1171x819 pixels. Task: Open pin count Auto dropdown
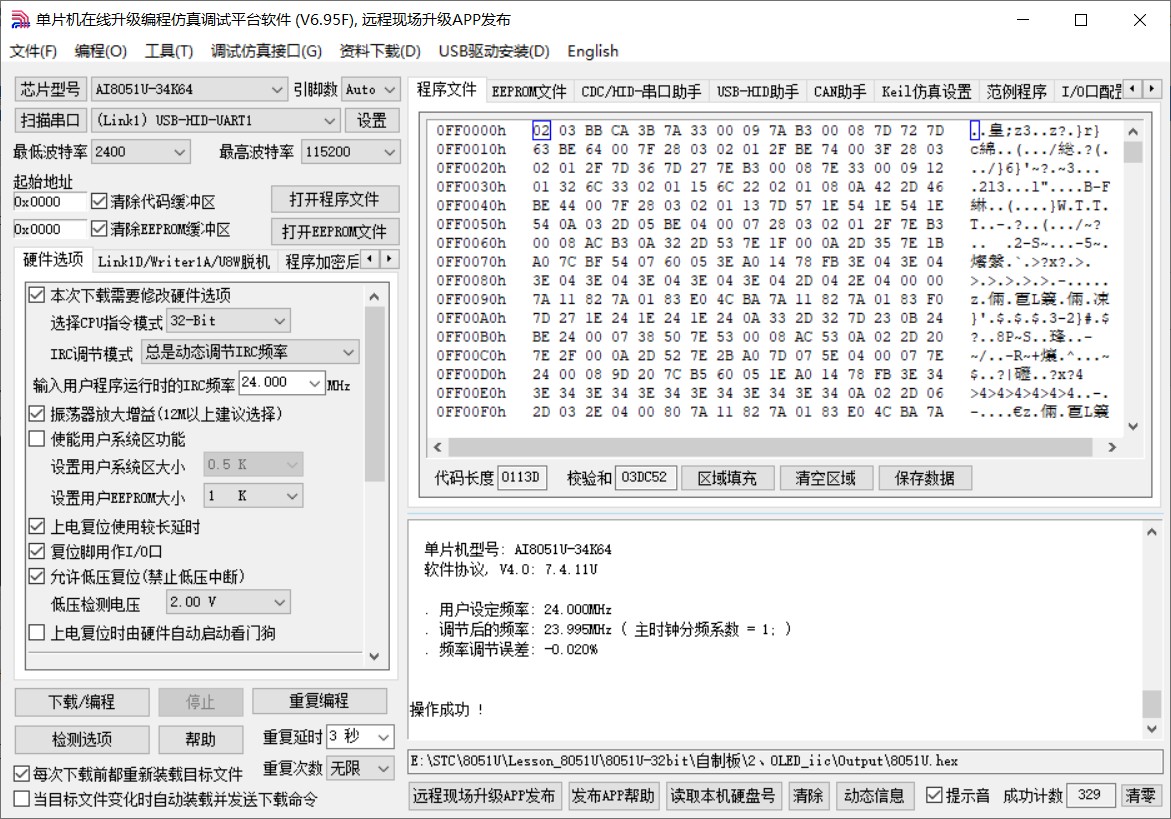(x=370, y=90)
